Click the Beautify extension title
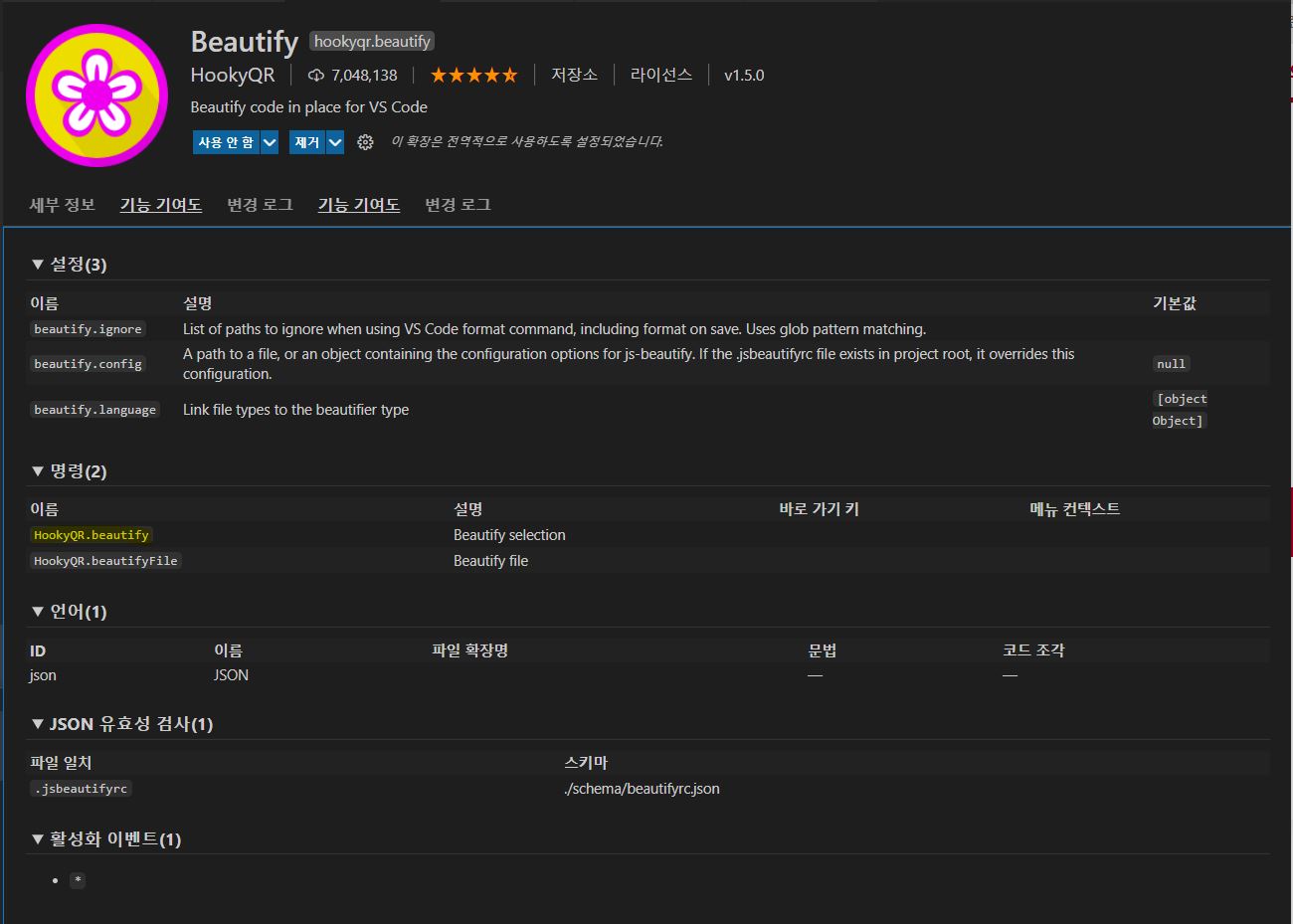 pos(244,42)
